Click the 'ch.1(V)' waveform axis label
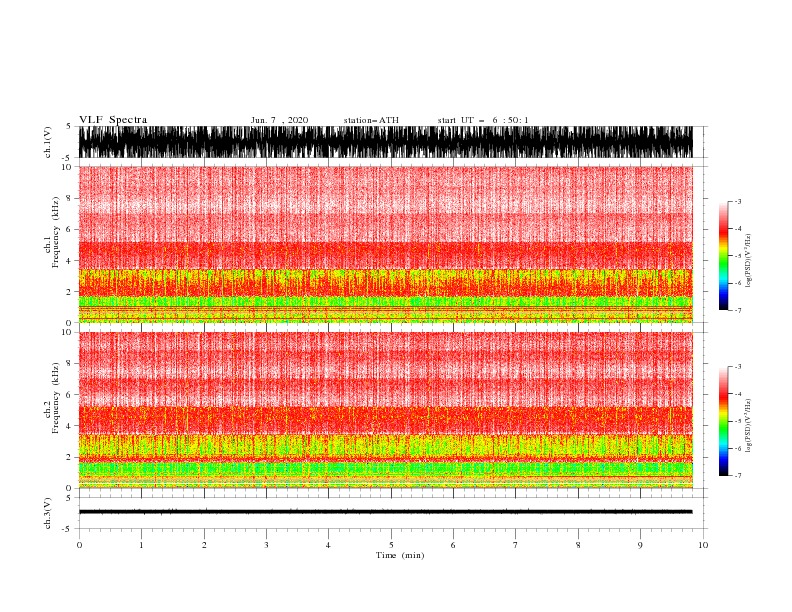The height and width of the screenshot is (612, 792). point(48,142)
